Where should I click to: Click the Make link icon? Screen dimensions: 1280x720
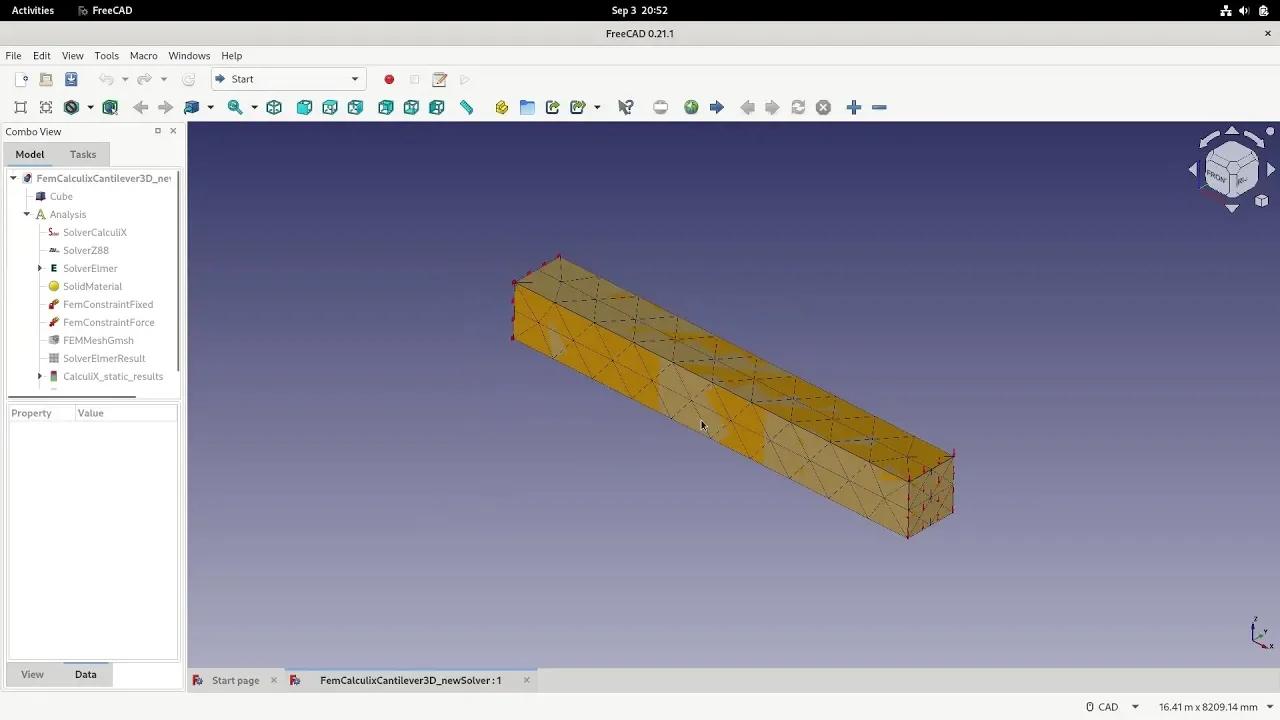[553, 107]
